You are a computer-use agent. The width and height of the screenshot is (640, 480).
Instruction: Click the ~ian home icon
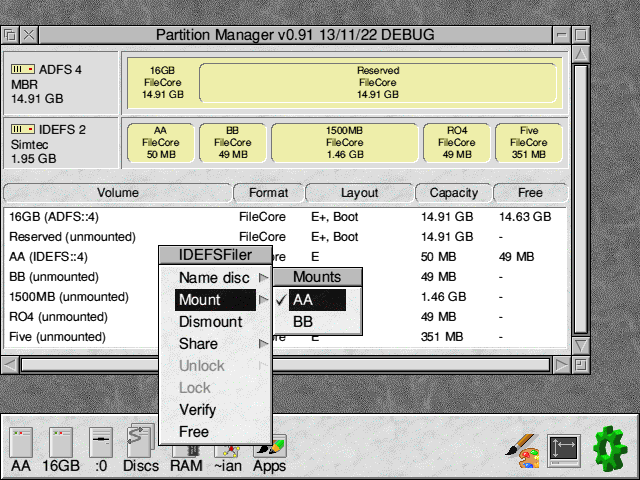point(228,457)
